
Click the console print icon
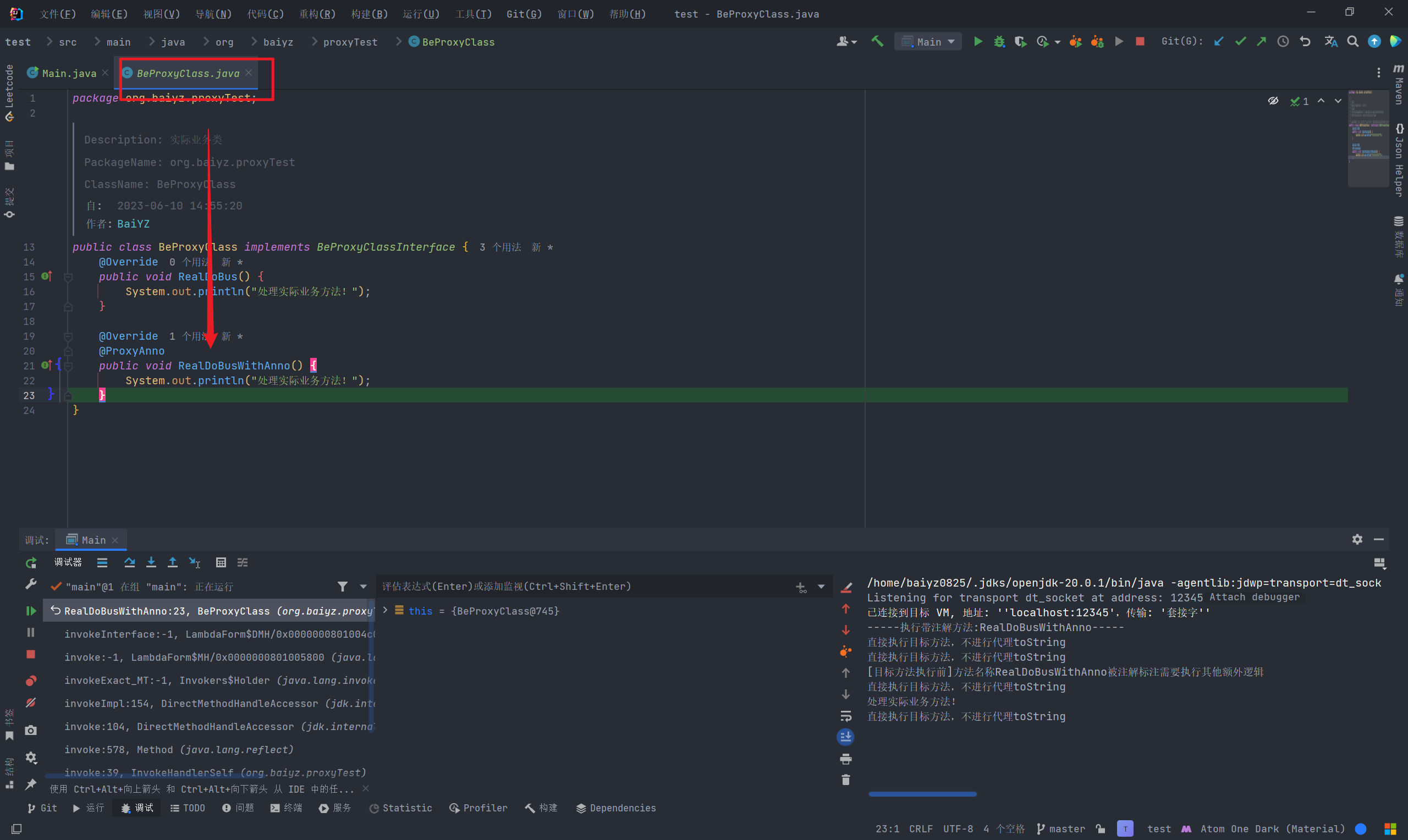click(x=846, y=759)
